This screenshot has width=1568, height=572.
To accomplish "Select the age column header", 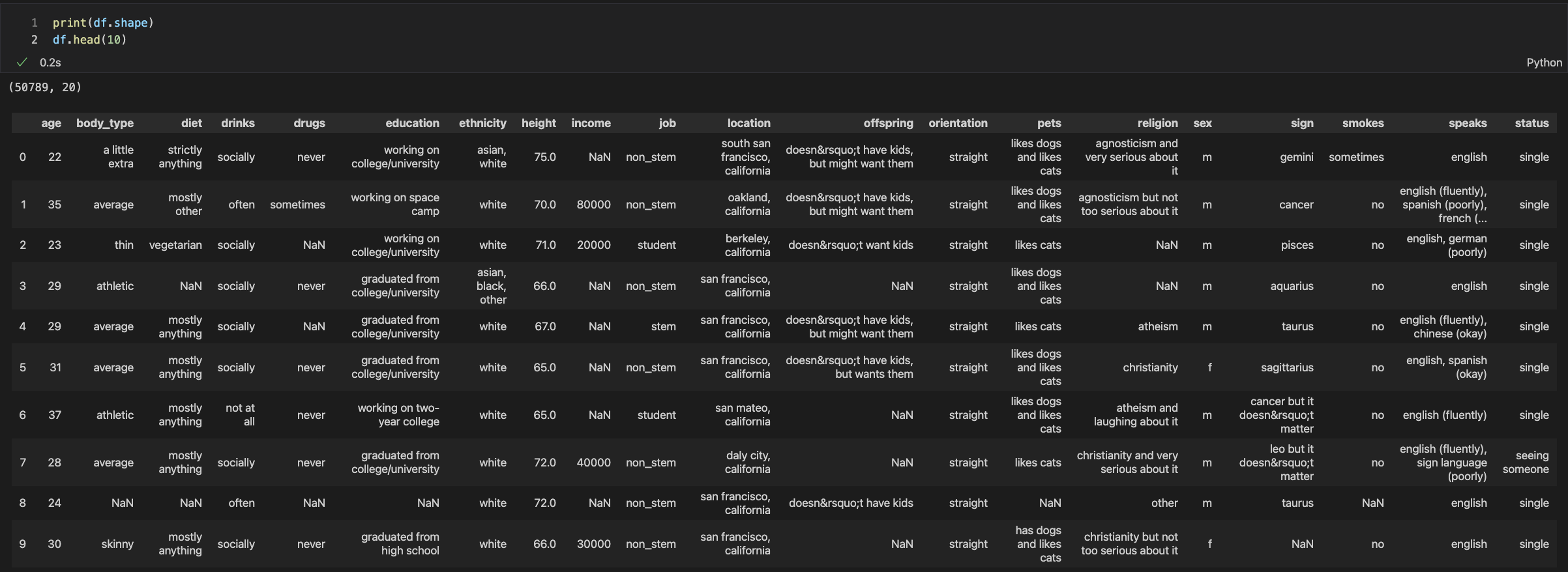I will click(x=51, y=123).
